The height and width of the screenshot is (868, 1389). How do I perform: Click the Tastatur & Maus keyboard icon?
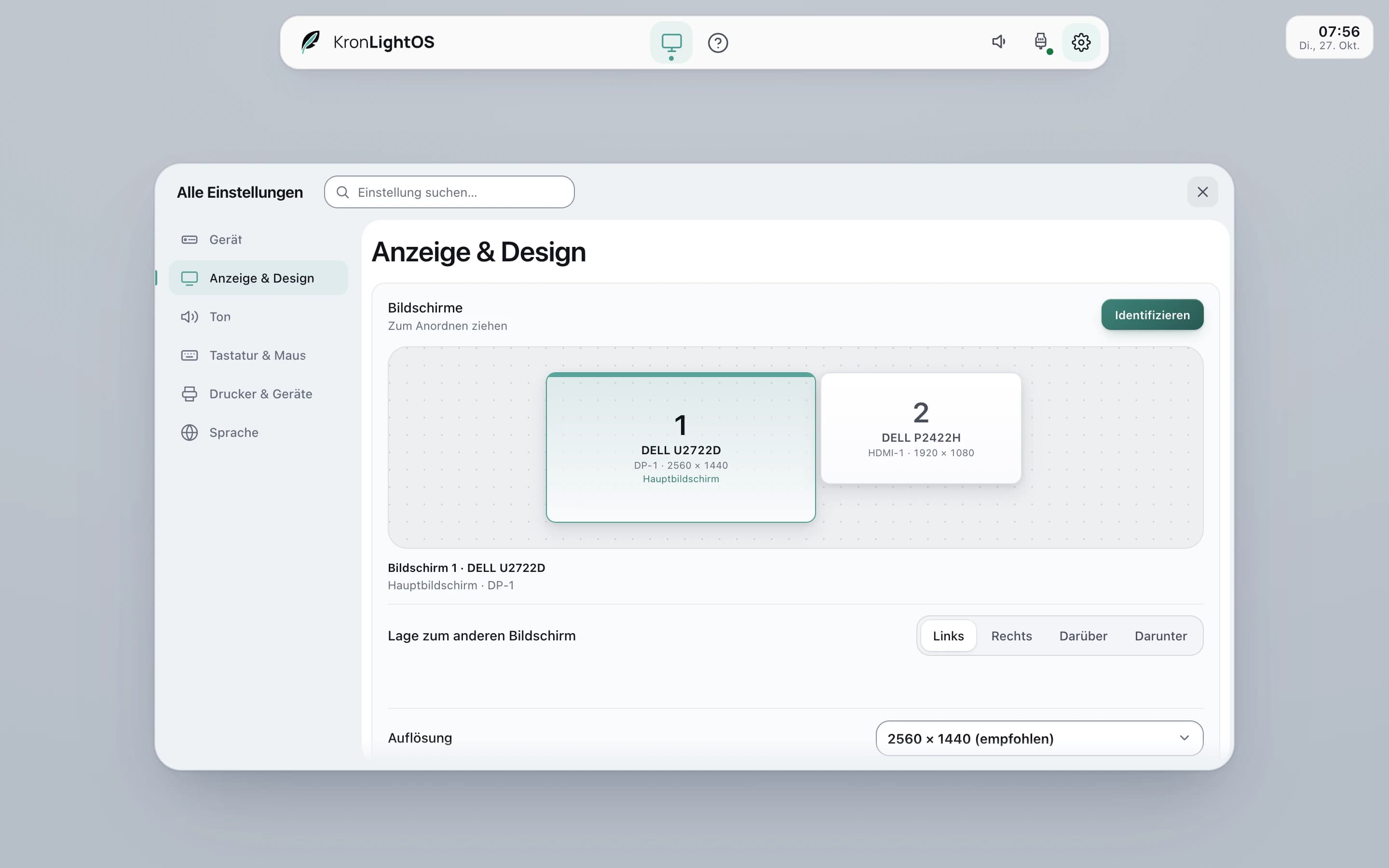(x=190, y=355)
